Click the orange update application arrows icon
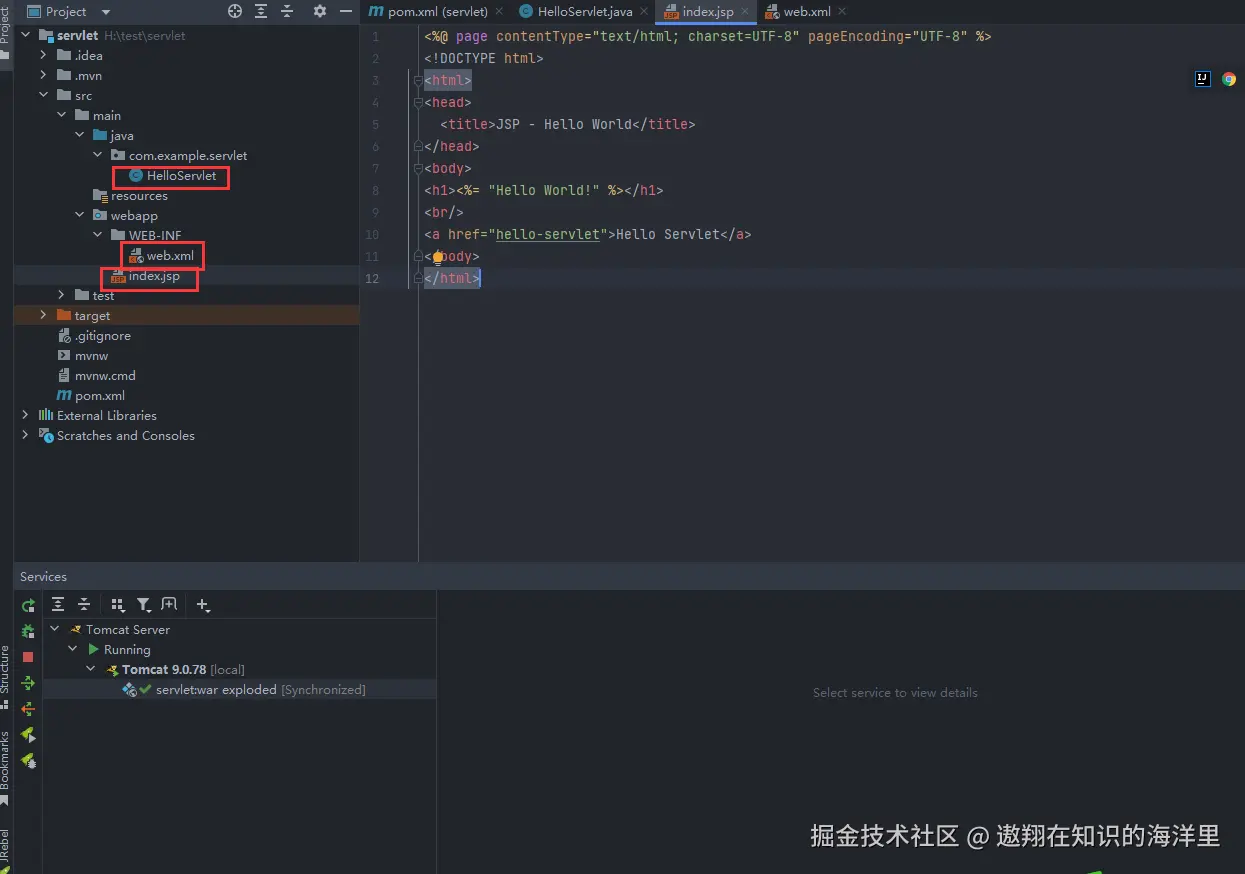The height and width of the screenshot is (874, 1245). coord(28,709)
